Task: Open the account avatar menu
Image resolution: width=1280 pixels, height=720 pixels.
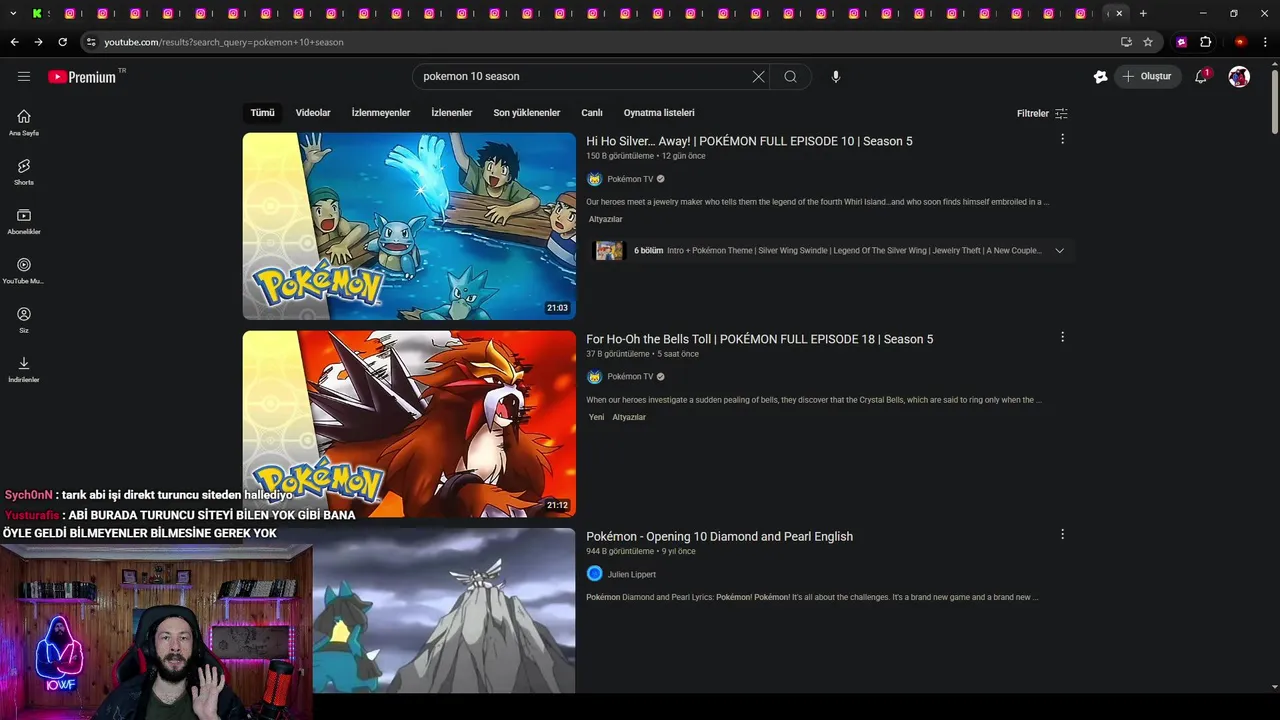Action: pyautogui.click(x=1239, y=76)
